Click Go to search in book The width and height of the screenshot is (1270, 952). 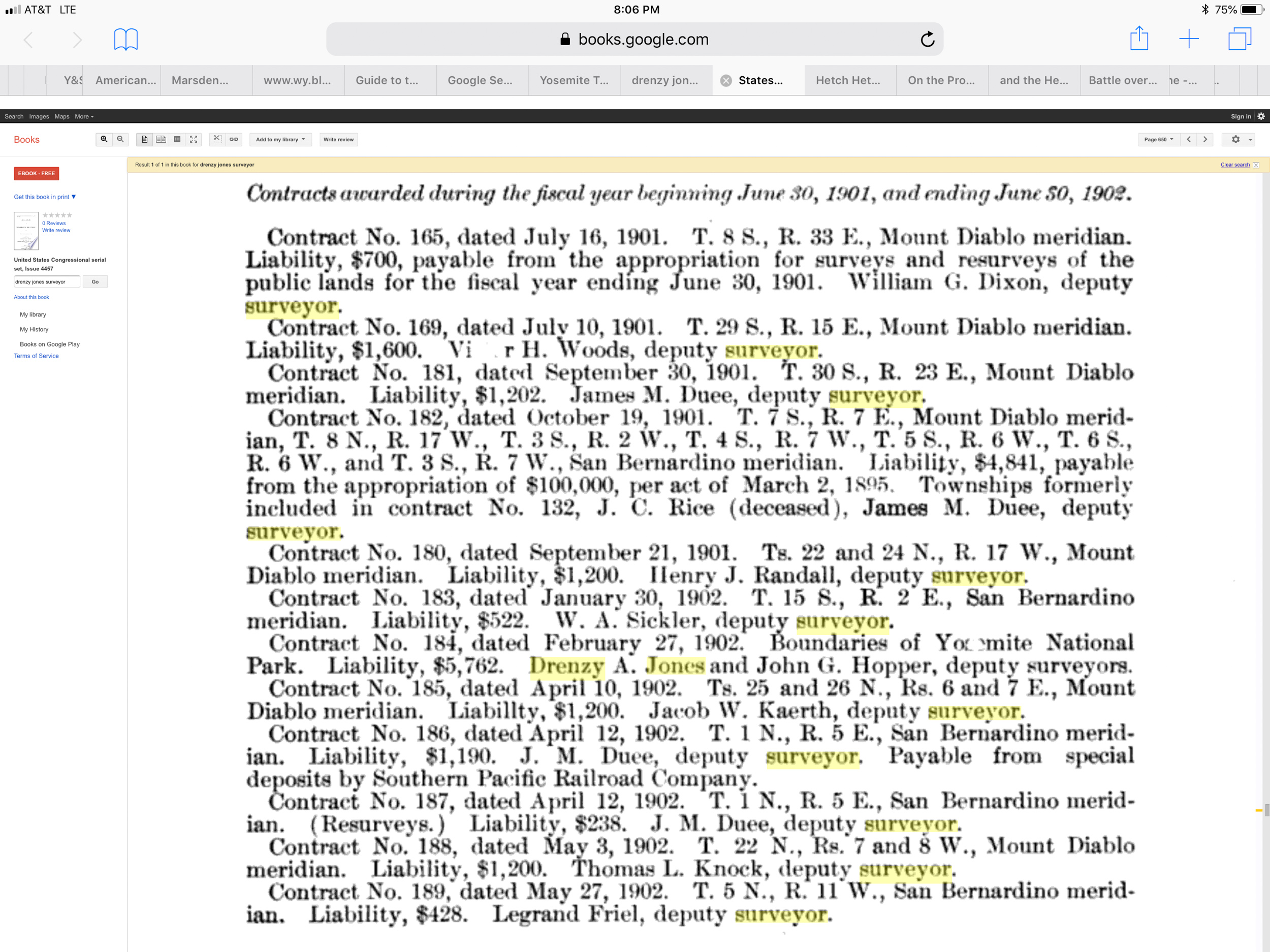point(96,282)
